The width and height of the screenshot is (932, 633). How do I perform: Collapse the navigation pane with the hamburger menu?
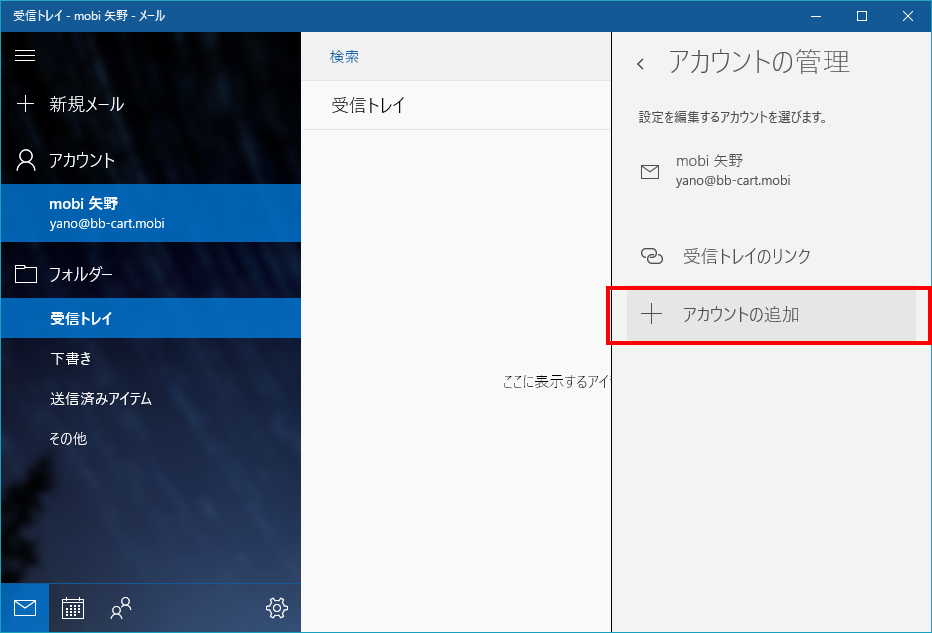pos(24,55)
